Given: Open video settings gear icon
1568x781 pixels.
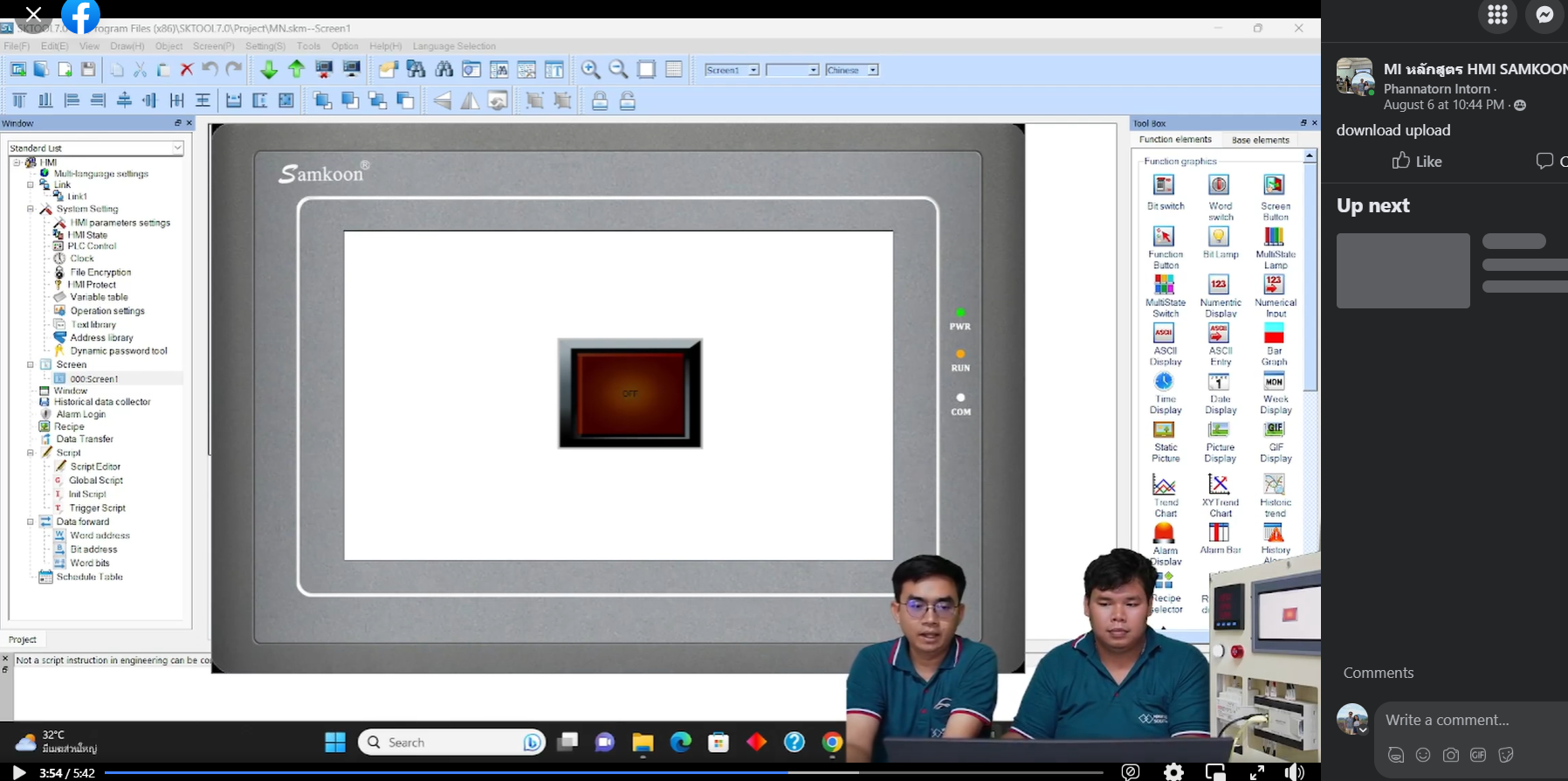Looking at the screenshot, I should [x=1173, y=771].
